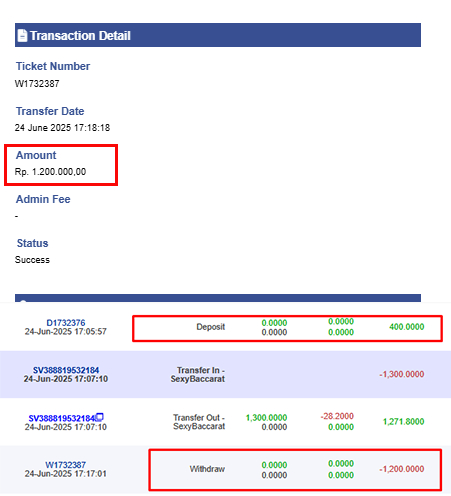Click Transfer Out - SexyBaccarat cell
The width and height of the screenshot is (451, 496).
pos(199,422)
